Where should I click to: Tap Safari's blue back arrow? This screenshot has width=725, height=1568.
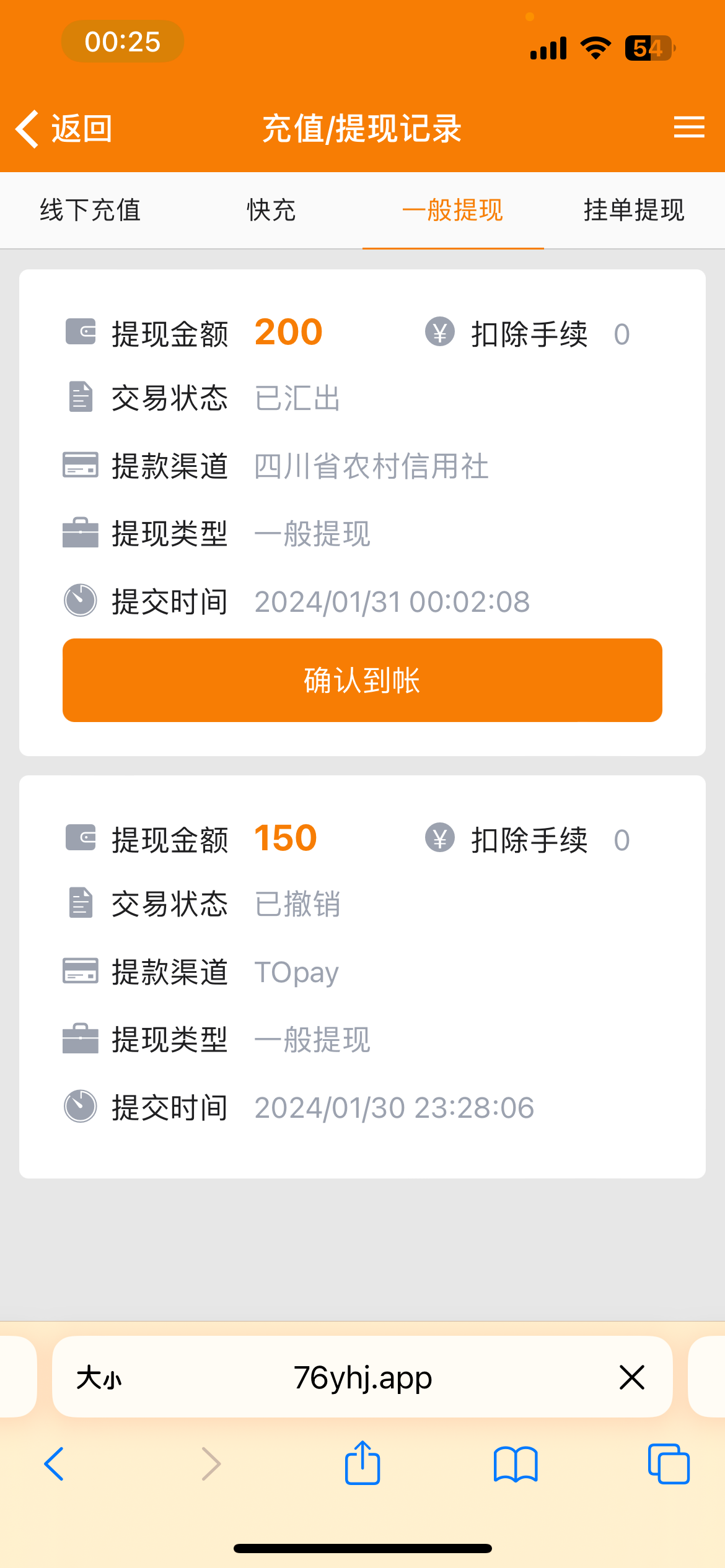[x=55, y=1464]
